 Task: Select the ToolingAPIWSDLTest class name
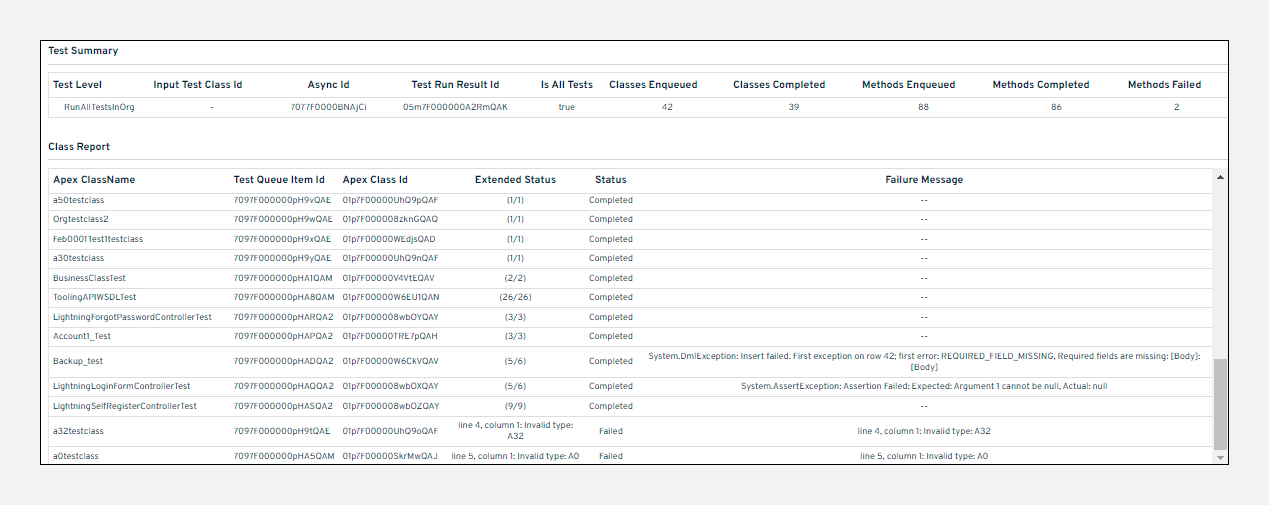point(95,297)
